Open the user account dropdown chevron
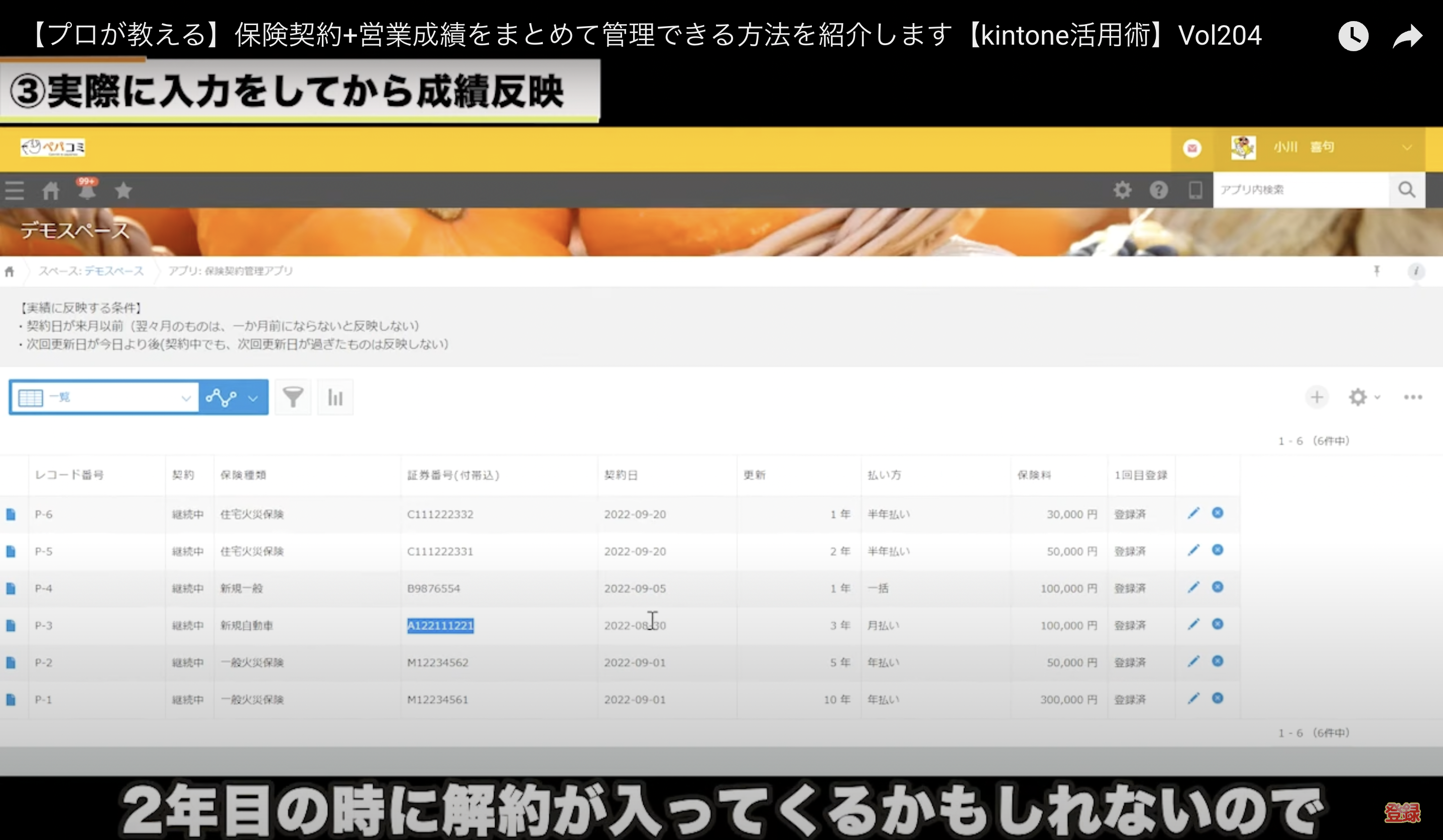Screen dimensions: 1443x840 point(1406,148)
